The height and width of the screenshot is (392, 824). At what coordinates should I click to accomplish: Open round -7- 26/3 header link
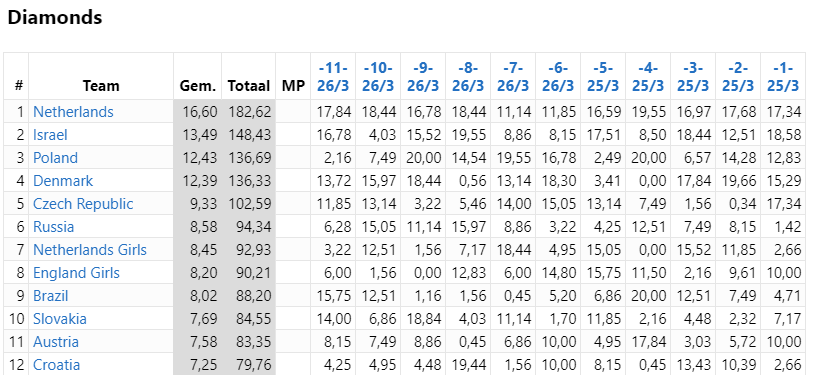513,77
